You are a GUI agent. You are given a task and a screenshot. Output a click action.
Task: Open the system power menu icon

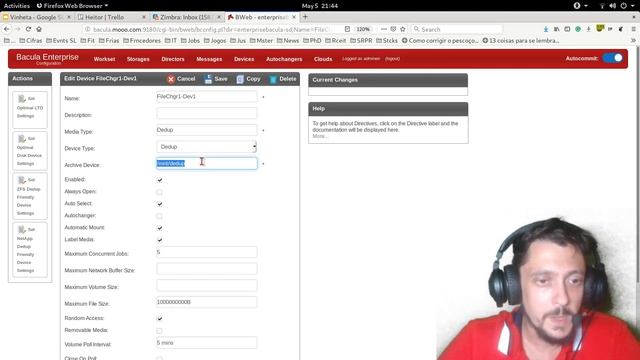pyautogui.click(x=624, y=6)
